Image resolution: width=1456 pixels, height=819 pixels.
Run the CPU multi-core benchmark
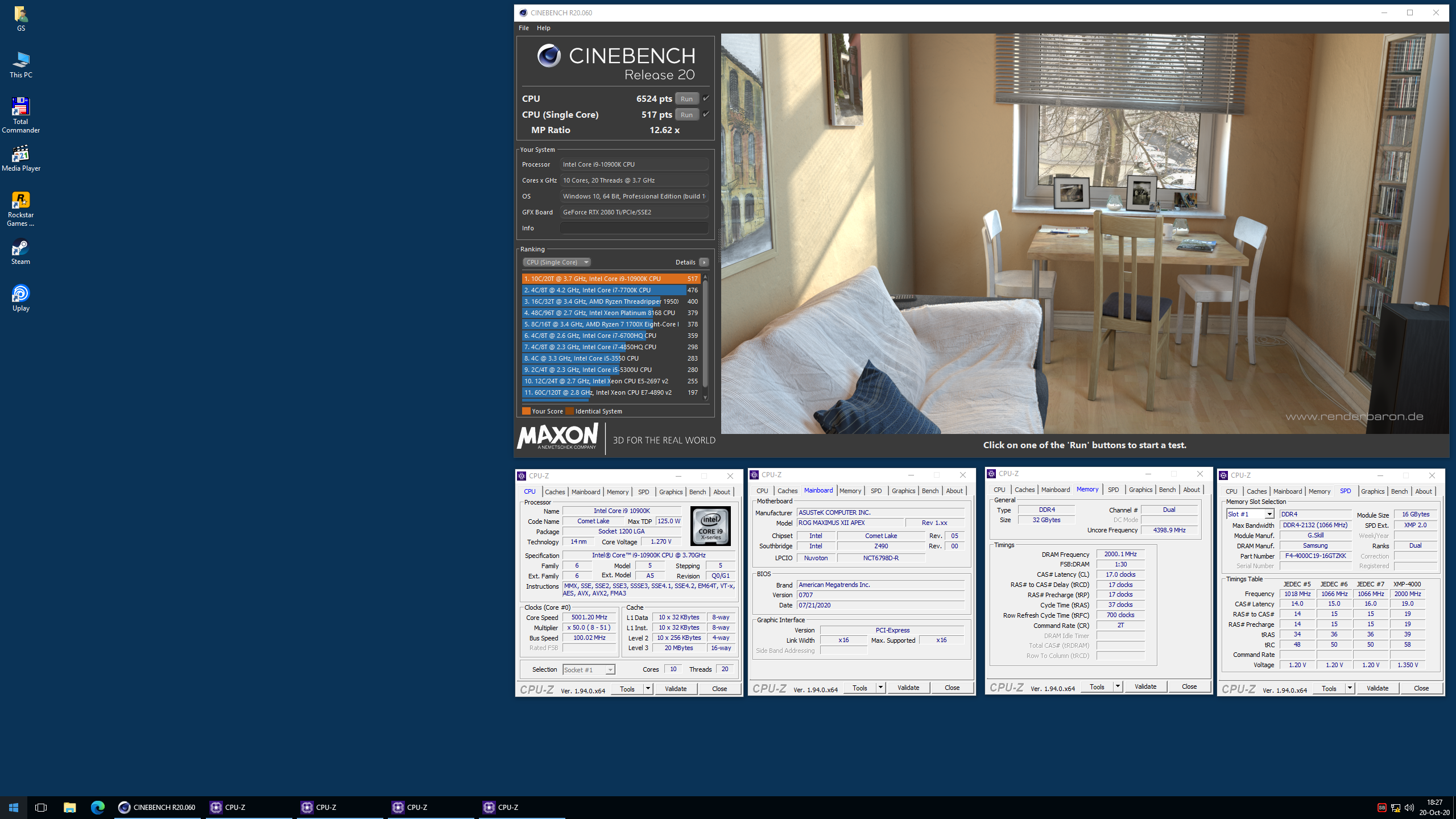[687, 98]
